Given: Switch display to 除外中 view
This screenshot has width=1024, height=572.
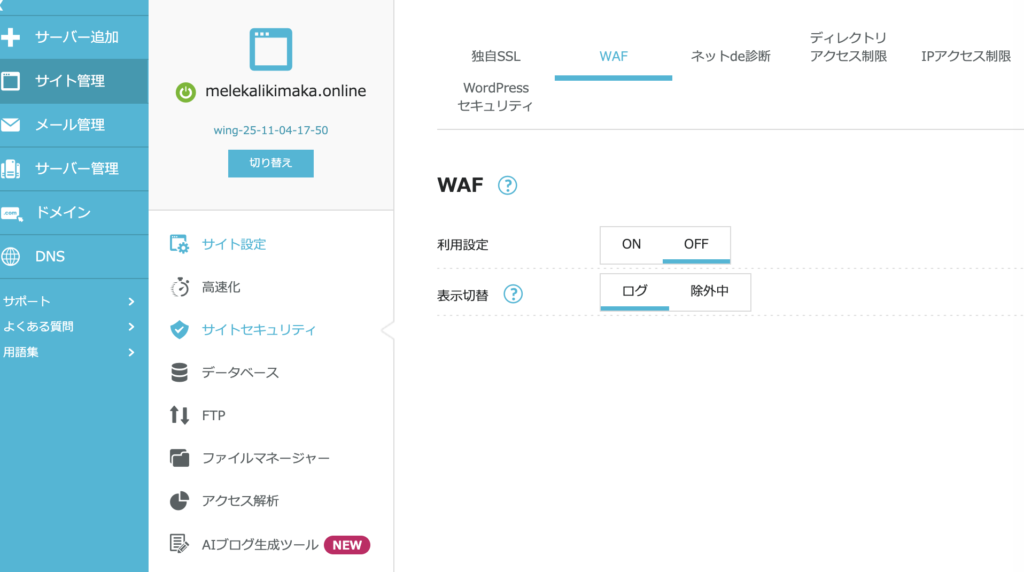Looking at the screenshot, I should pos(709,292).
